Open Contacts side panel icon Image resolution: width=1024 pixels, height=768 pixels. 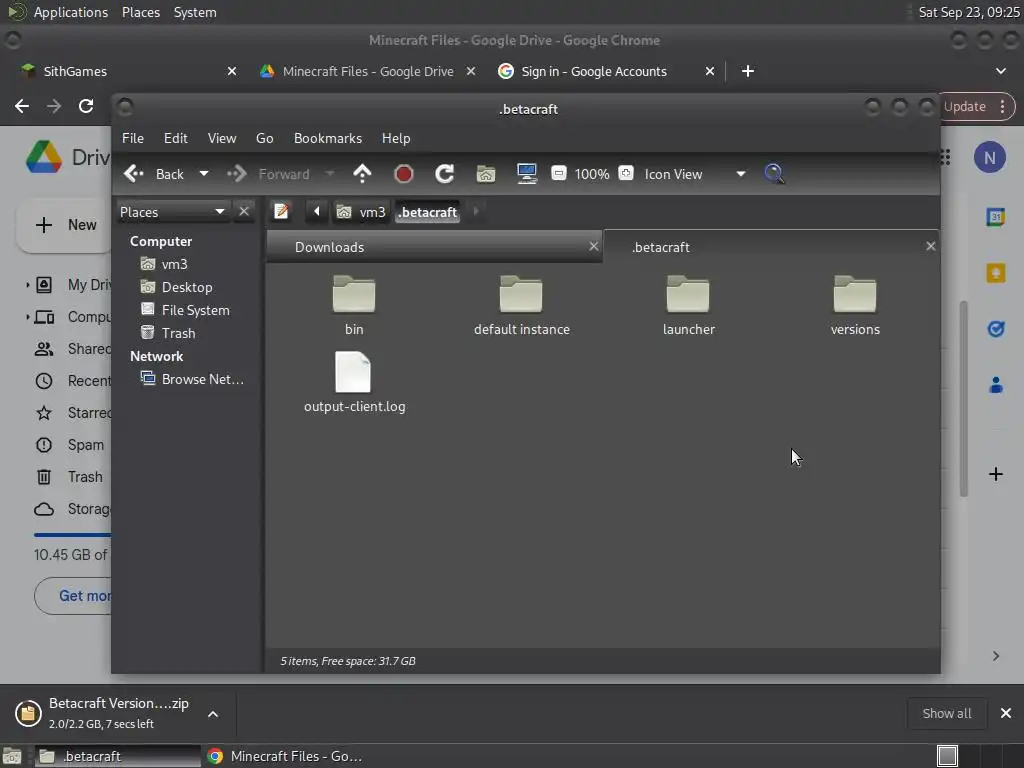coord(995,385)
